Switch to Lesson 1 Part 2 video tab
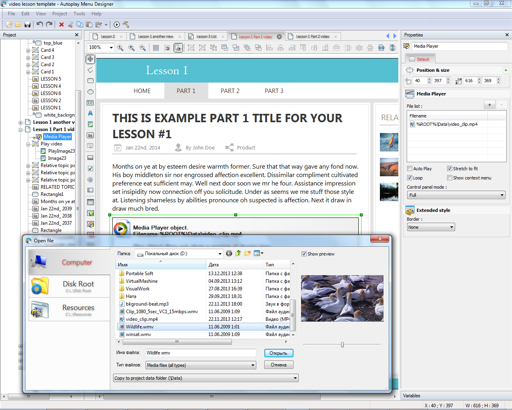 [312, 36]
